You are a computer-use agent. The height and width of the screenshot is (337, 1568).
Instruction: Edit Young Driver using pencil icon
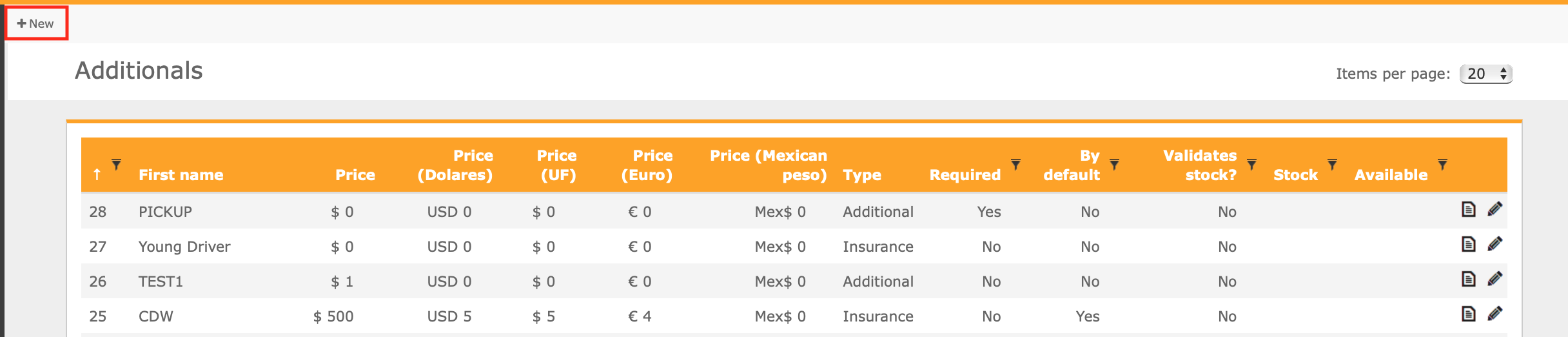click(x=1494, y=244)
